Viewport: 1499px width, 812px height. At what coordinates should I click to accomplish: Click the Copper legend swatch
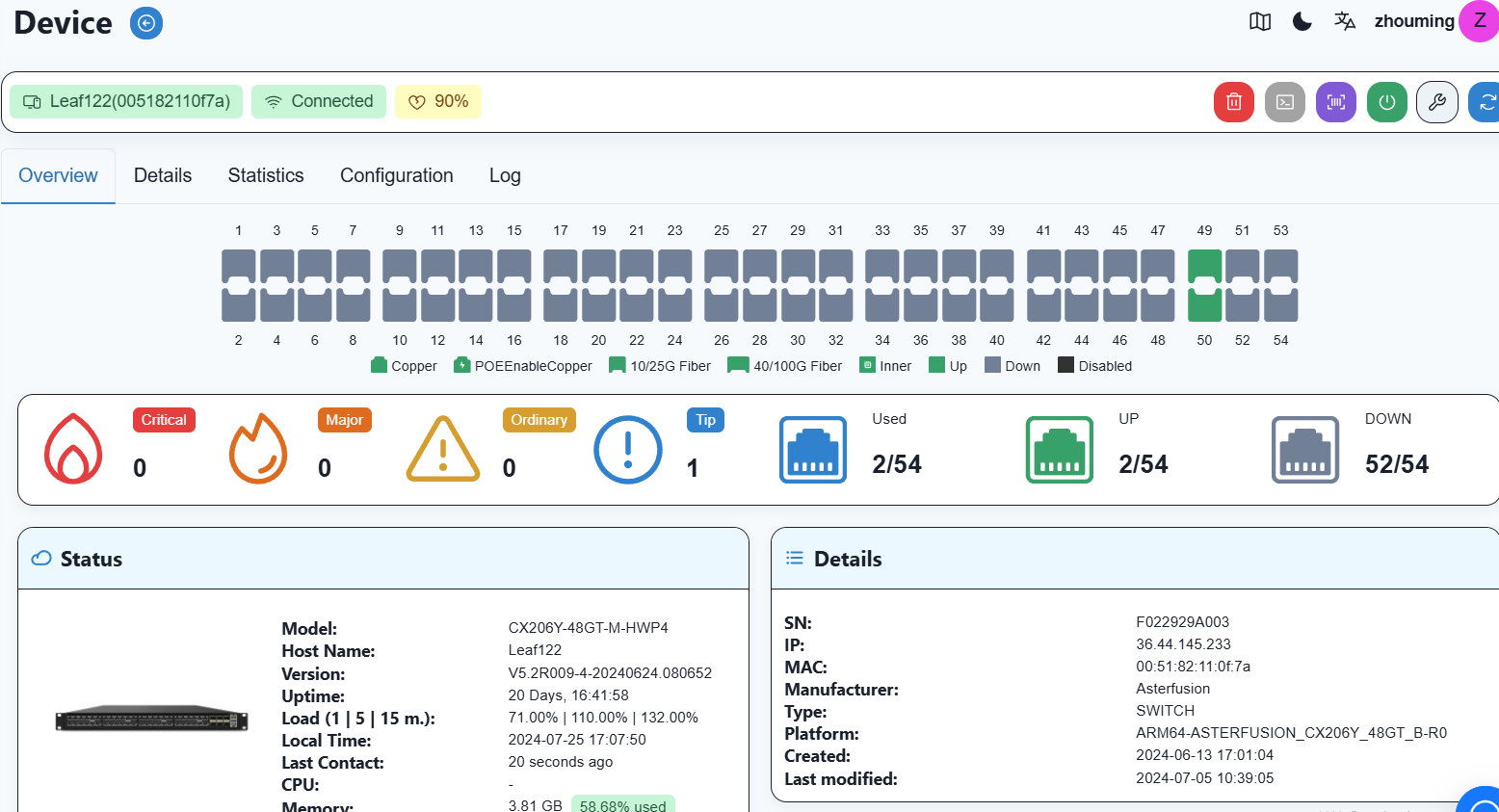click(x=379, y=365)
